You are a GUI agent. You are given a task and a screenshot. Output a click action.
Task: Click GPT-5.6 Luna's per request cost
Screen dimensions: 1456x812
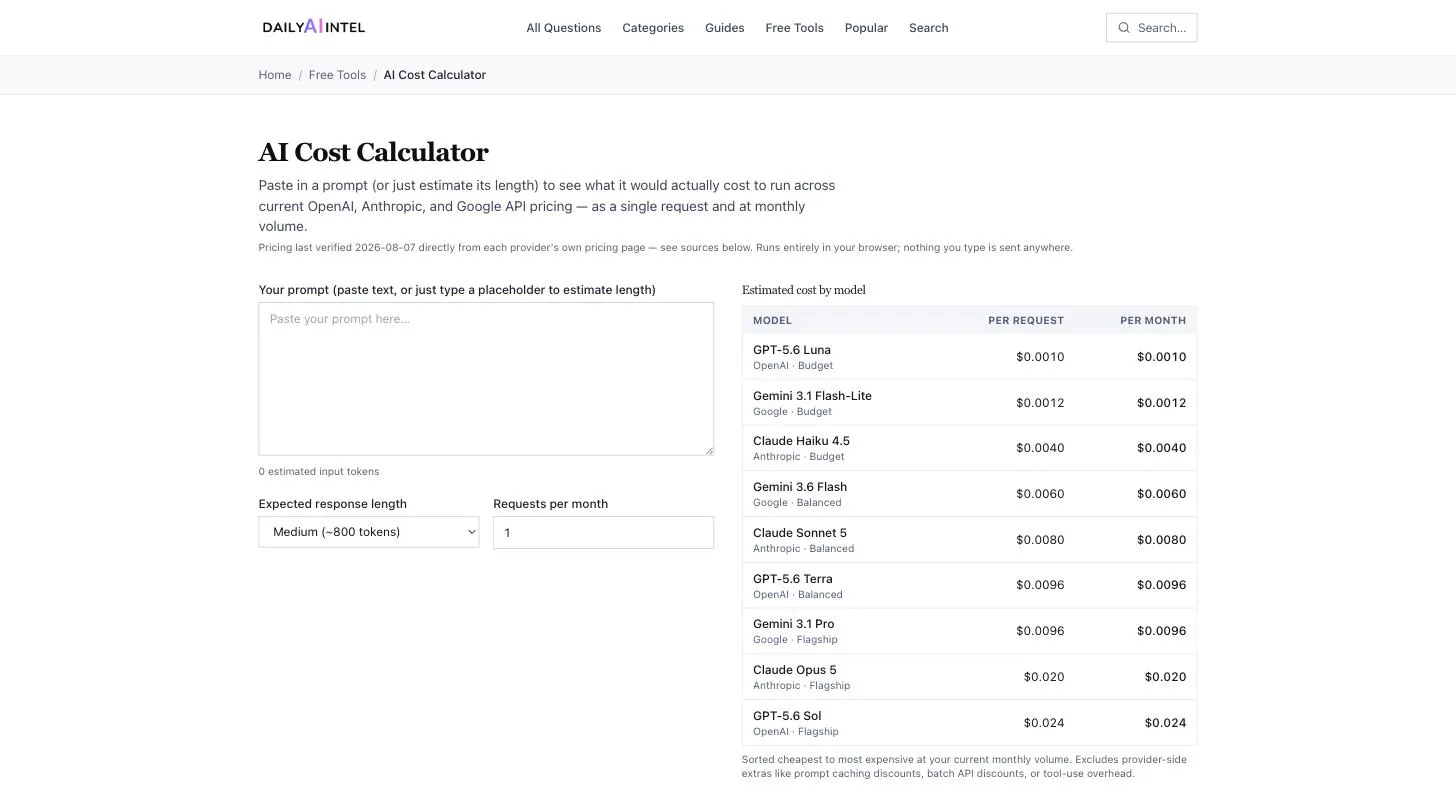click(x=1040, y=357)
